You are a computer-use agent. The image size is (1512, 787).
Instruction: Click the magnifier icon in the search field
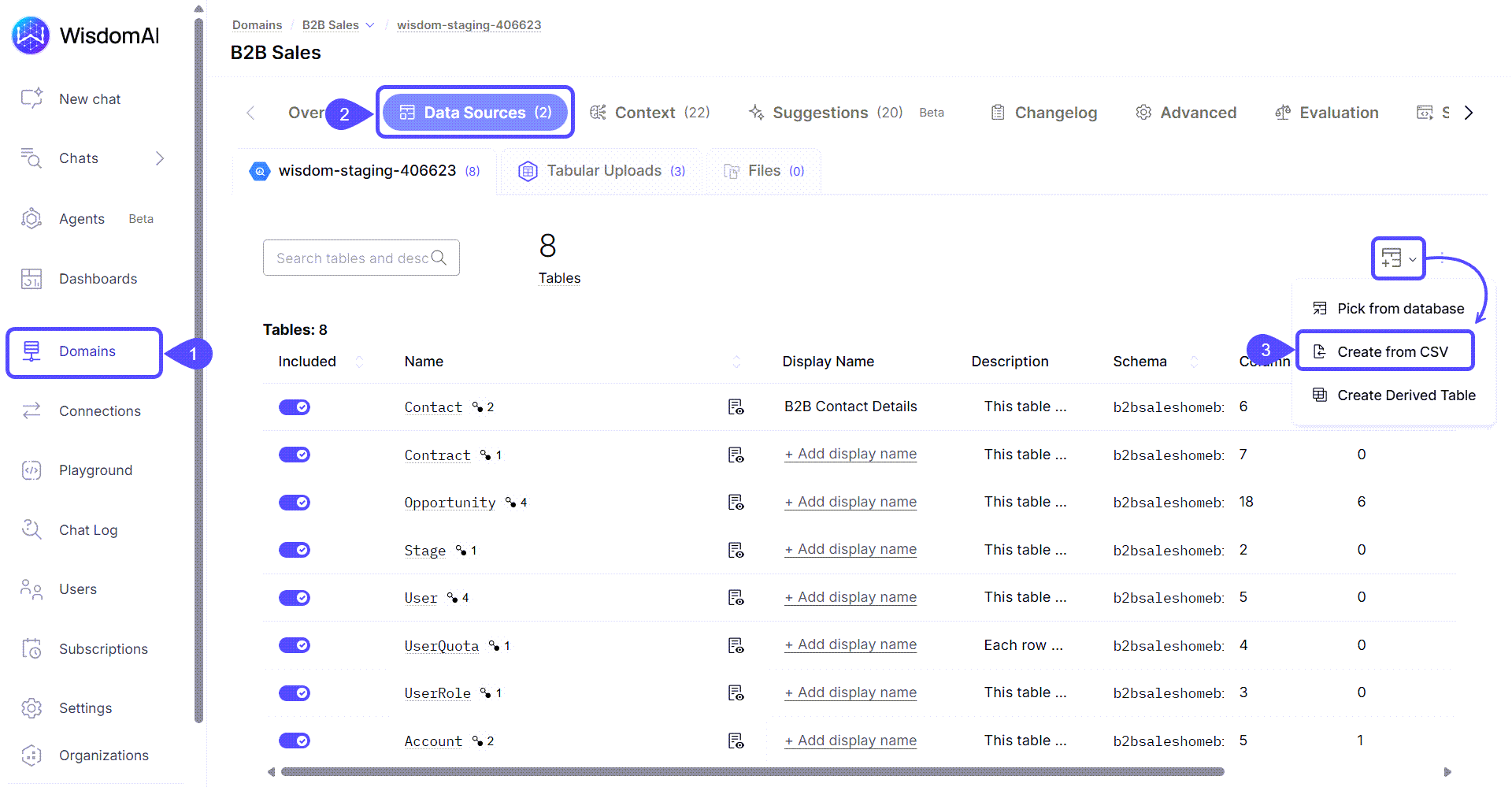click(439, 258)
